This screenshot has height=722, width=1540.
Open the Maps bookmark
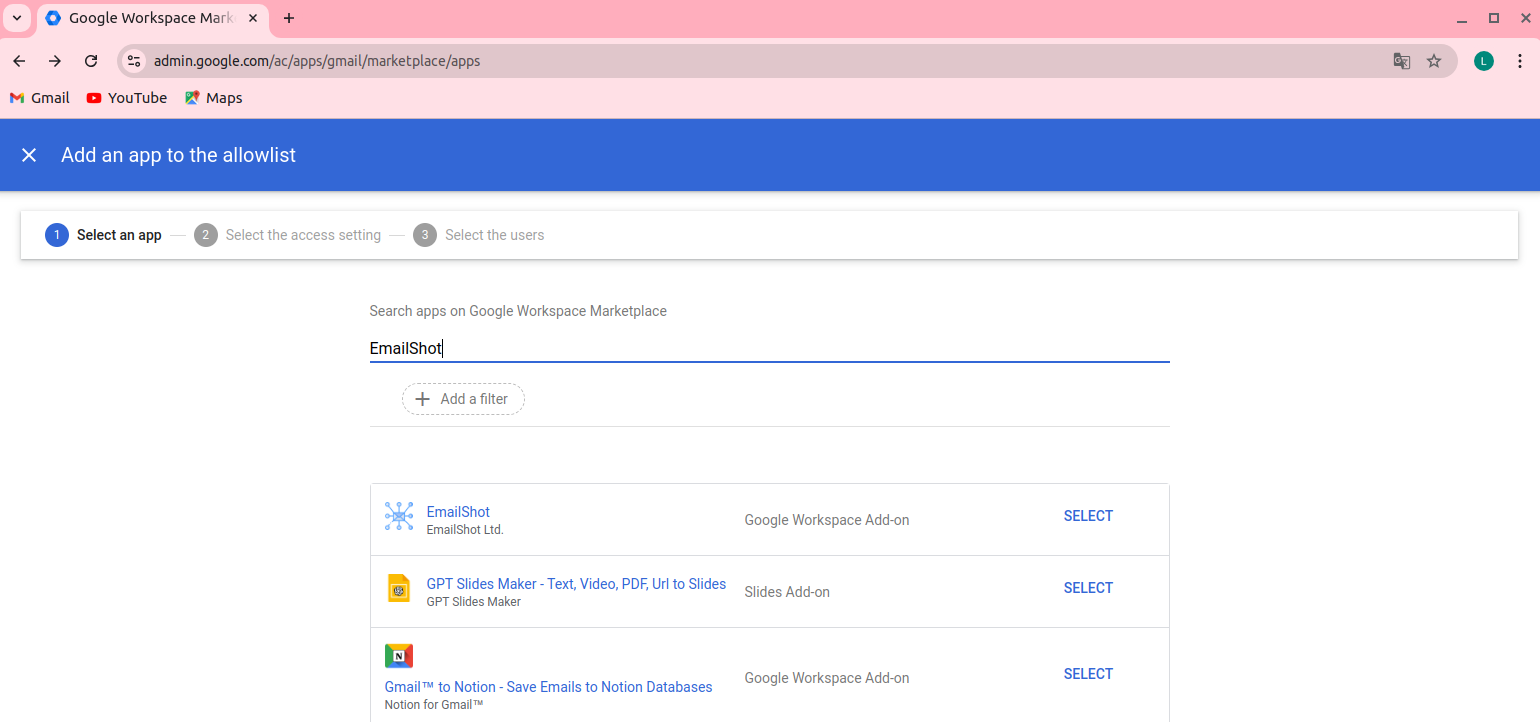[214, 98]
